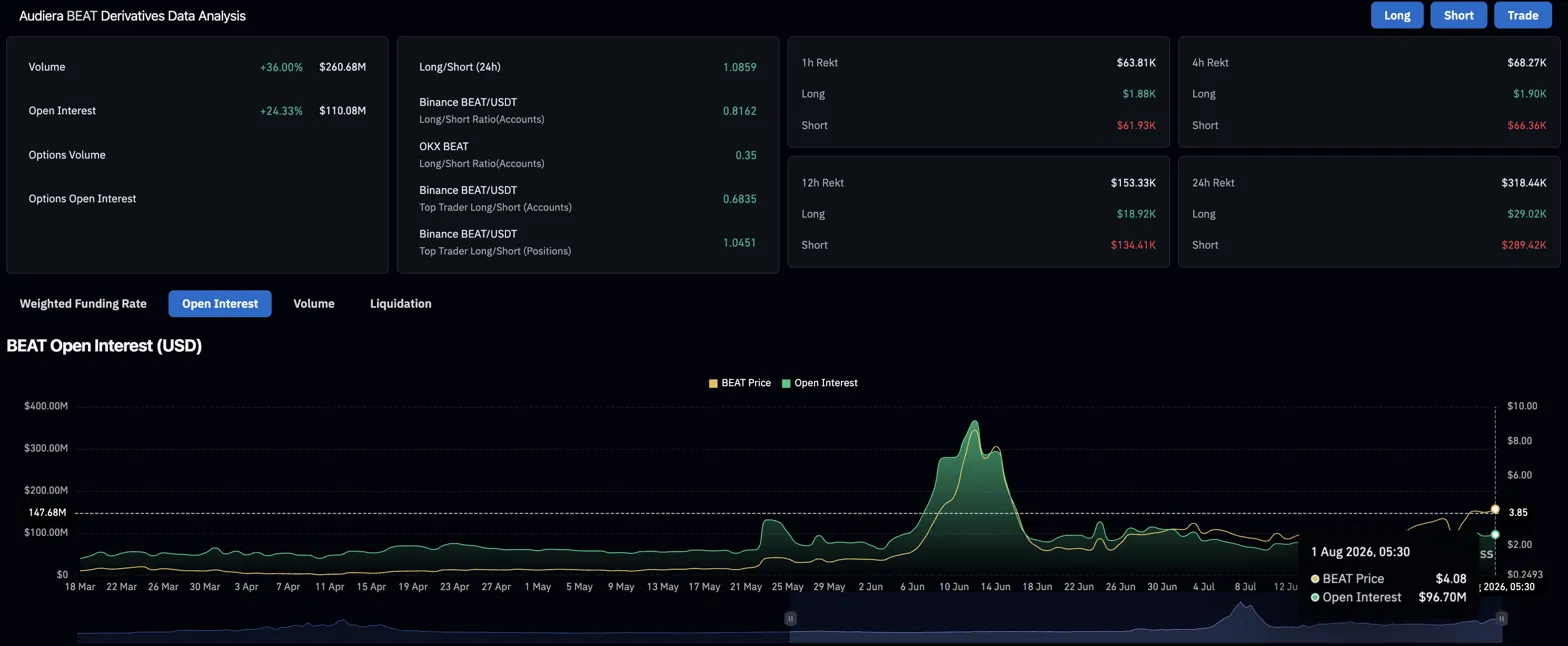Screen dimensions: 1568x646
Task: Click the Options Volume label
Action: coord(67,155)
